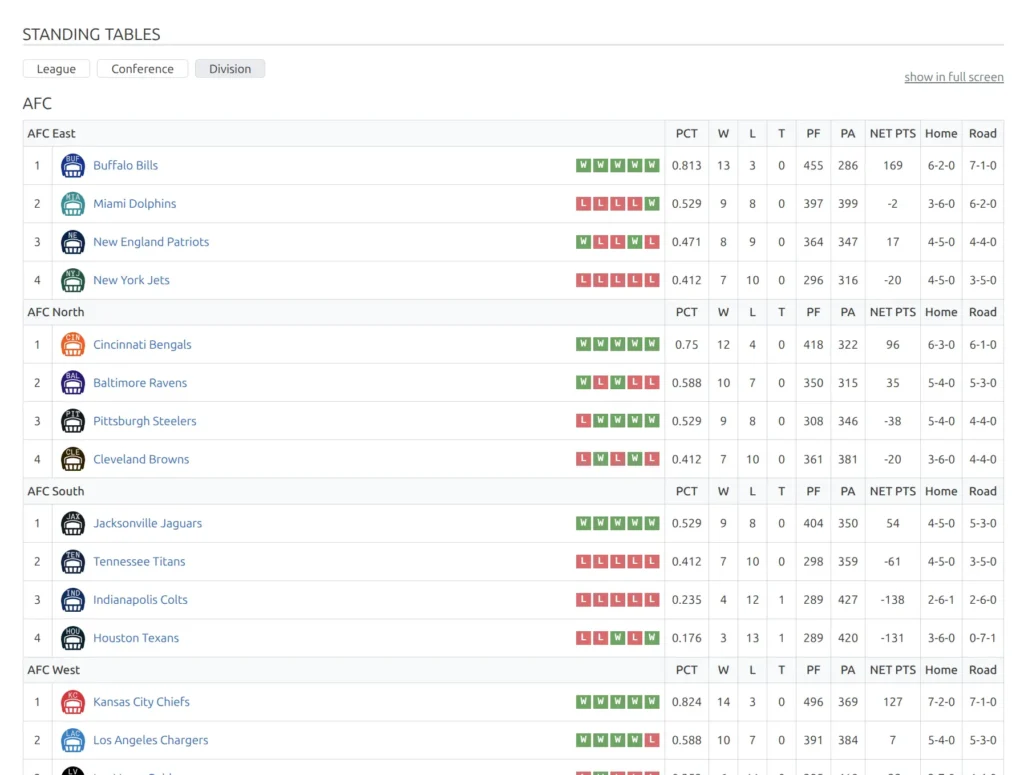Click the Miami Dolphins latest W result badge

(652, 204)
